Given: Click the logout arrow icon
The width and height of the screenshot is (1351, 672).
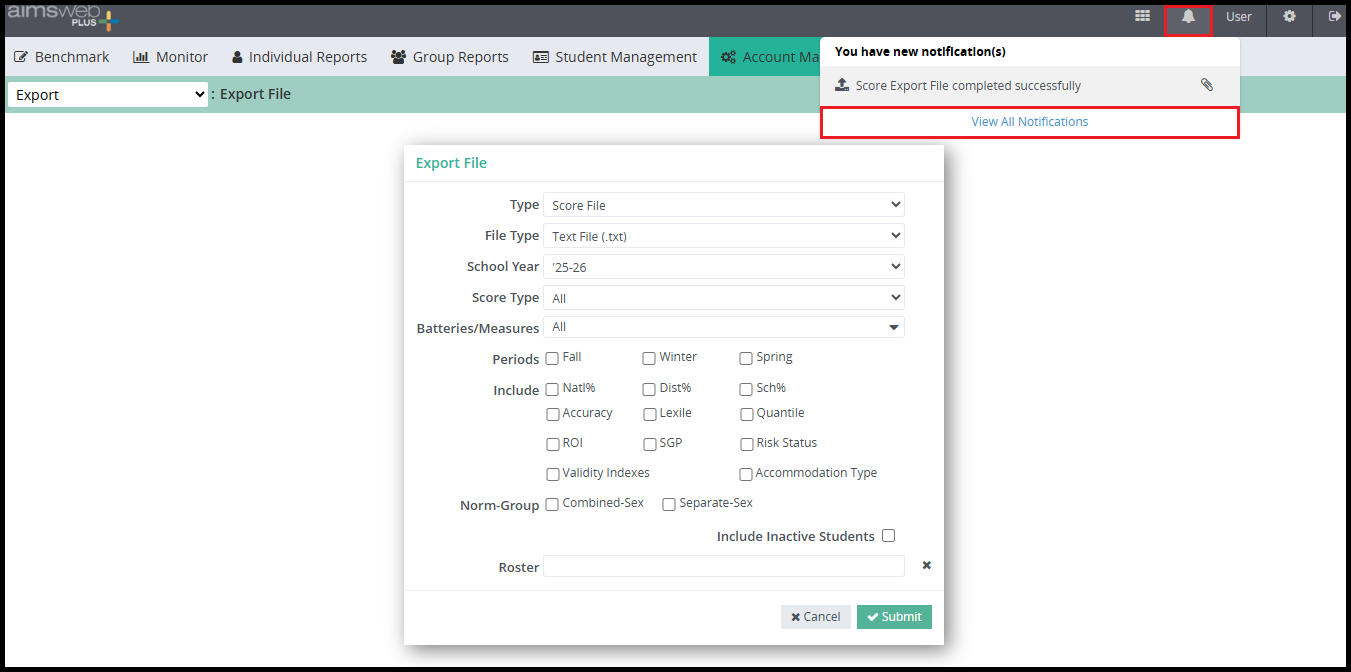Looking at the screenshot, I should (1334, 17).
